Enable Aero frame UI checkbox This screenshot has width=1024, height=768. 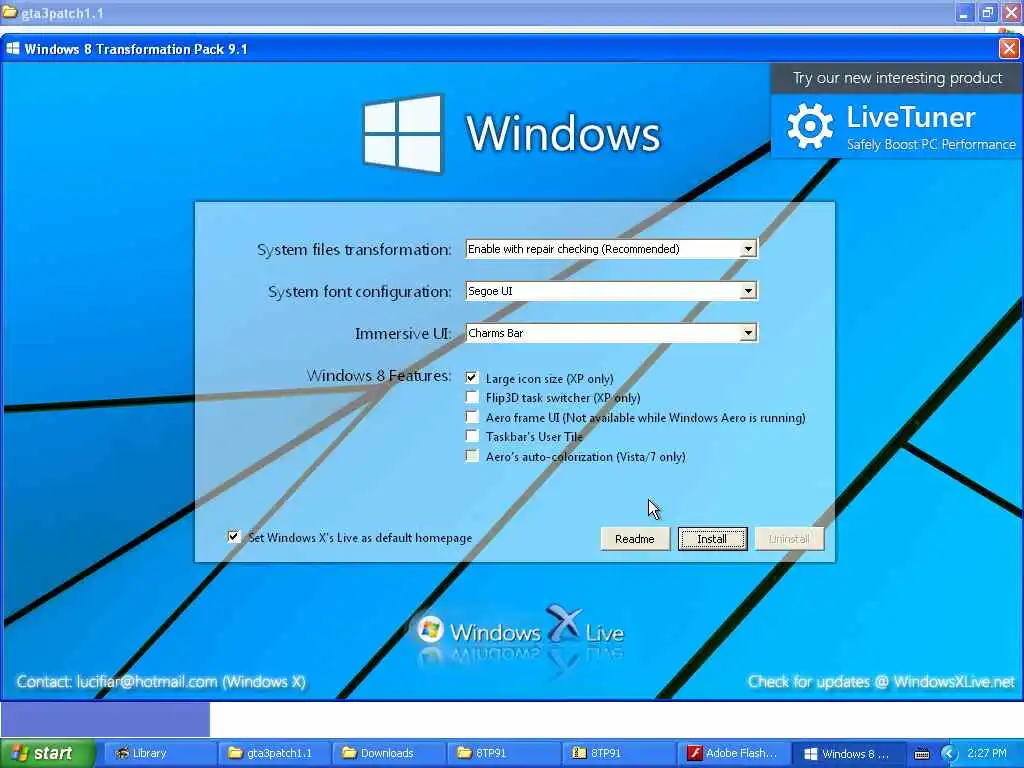point(472,417)
